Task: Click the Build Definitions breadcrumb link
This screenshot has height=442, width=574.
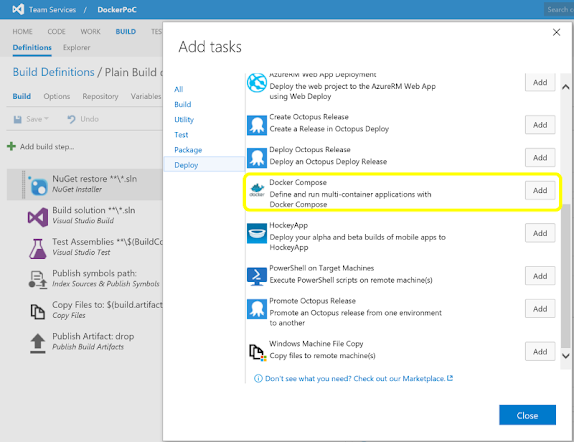Action: [53, 72]
